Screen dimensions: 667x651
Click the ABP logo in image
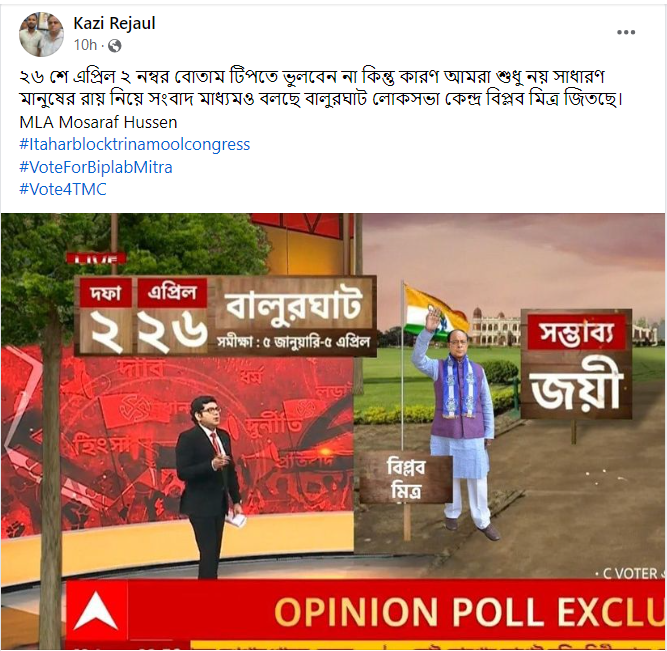point(97,611)
